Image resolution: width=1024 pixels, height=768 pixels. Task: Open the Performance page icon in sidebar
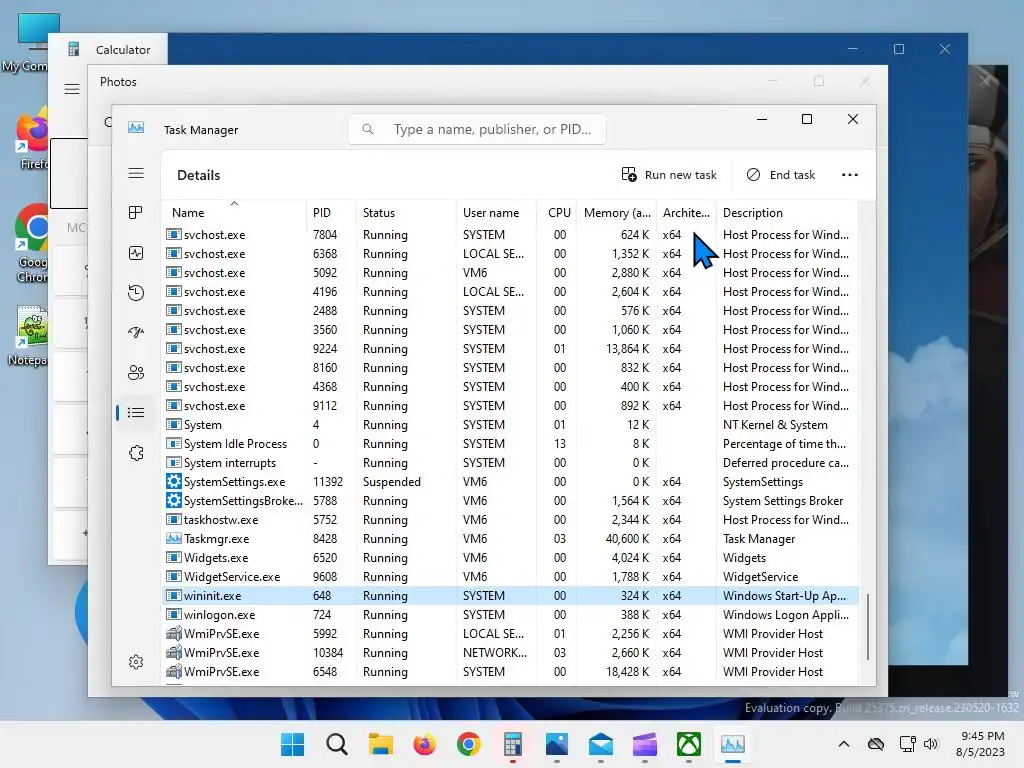coord(136,253)
